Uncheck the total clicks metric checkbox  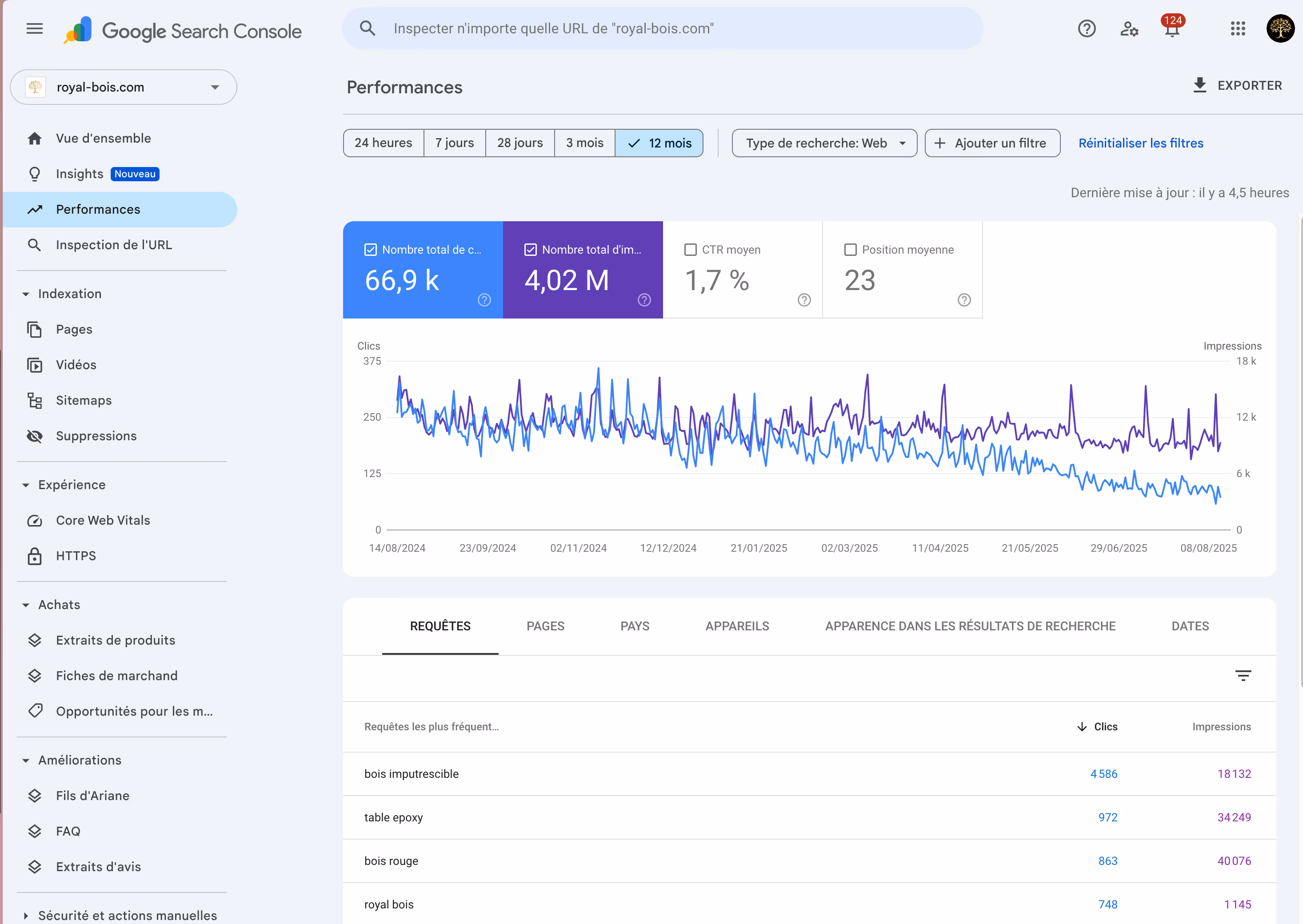coord(371,250)
